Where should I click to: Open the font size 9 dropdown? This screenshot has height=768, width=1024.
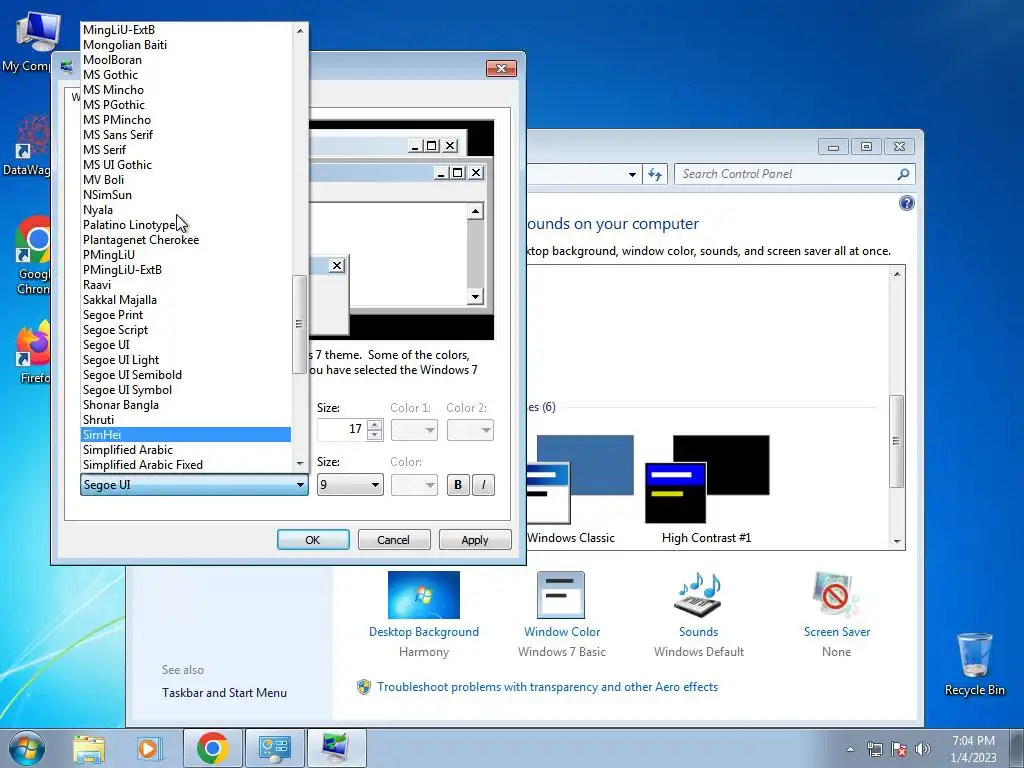350,485
